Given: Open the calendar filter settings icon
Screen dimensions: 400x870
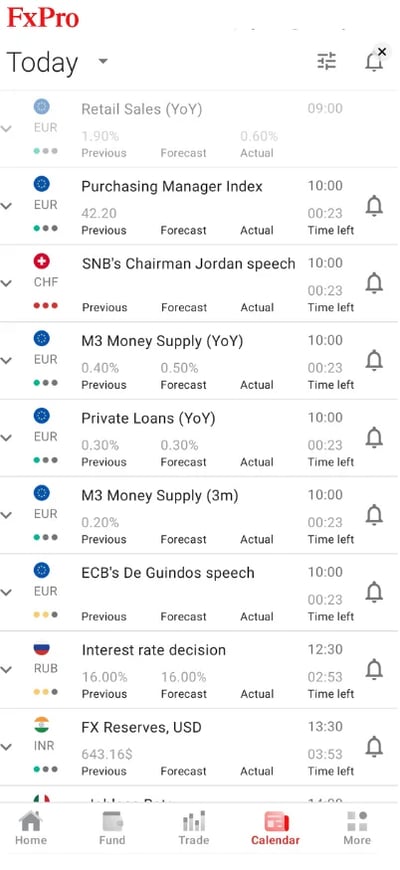Looking at the screenshot, I should click(327, 61).
